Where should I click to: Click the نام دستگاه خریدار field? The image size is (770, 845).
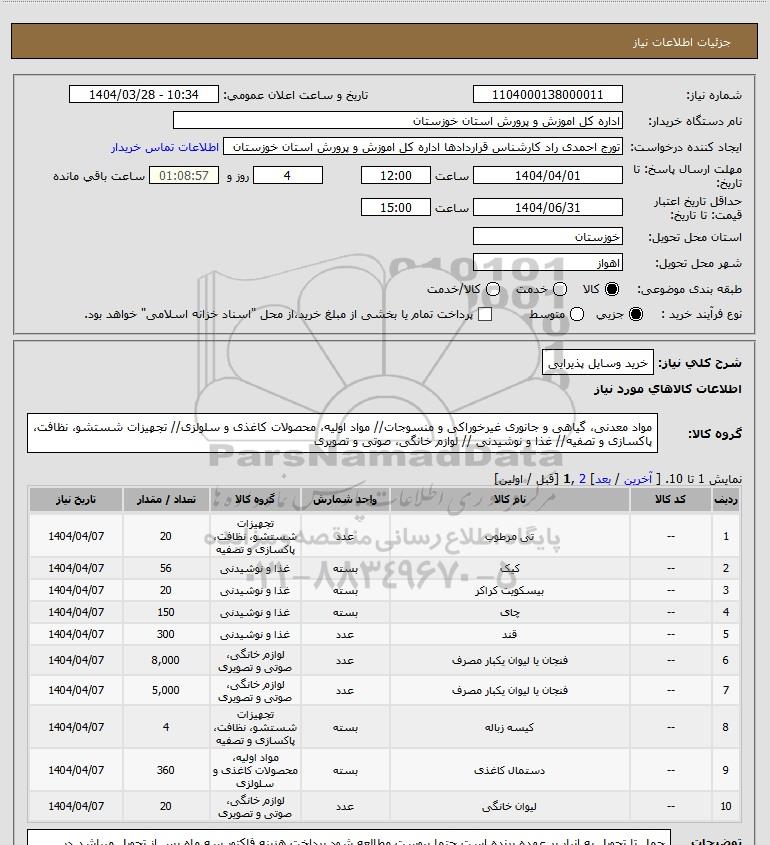click(398, 121)
